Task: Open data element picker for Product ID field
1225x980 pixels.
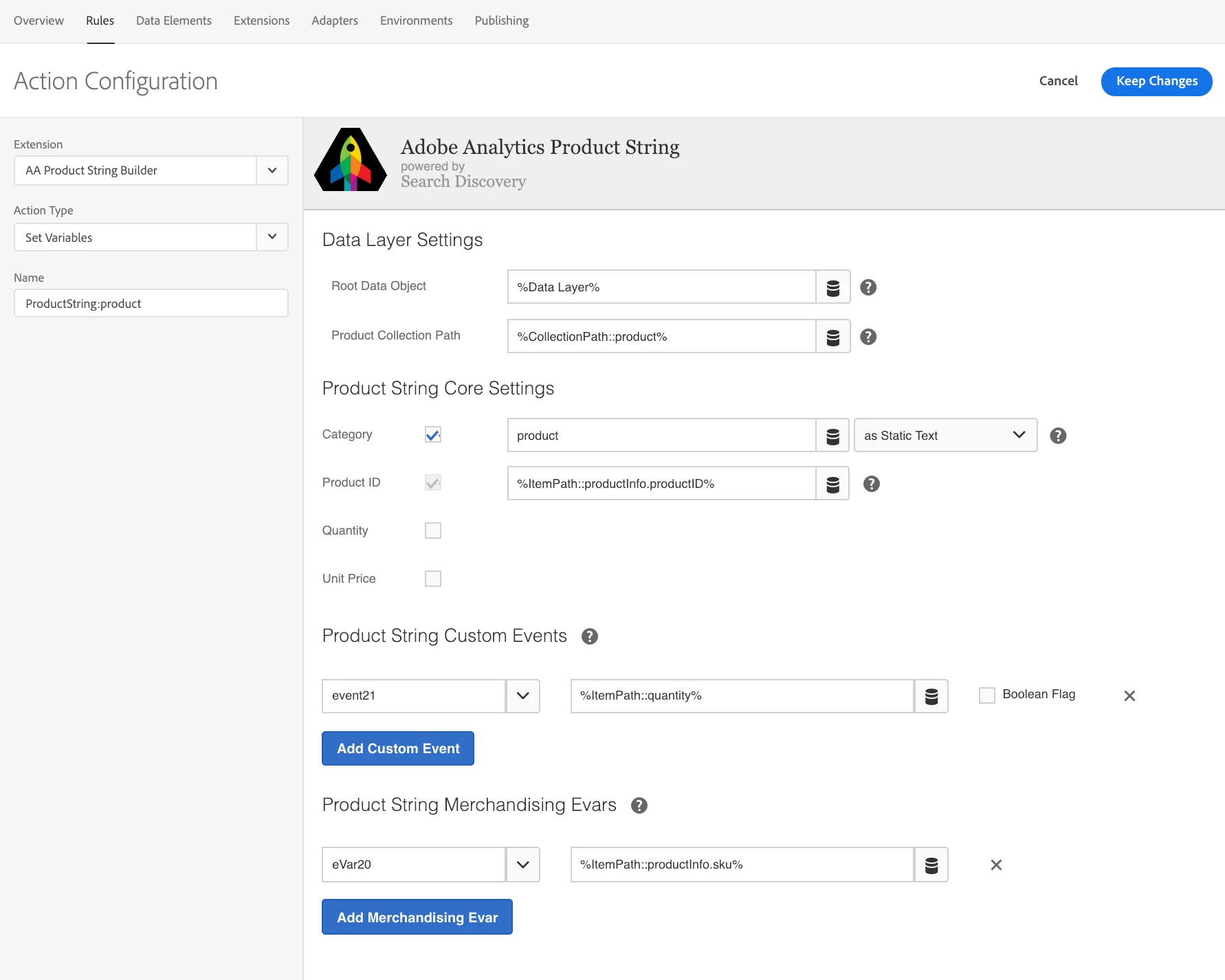Action: (832, 484)
